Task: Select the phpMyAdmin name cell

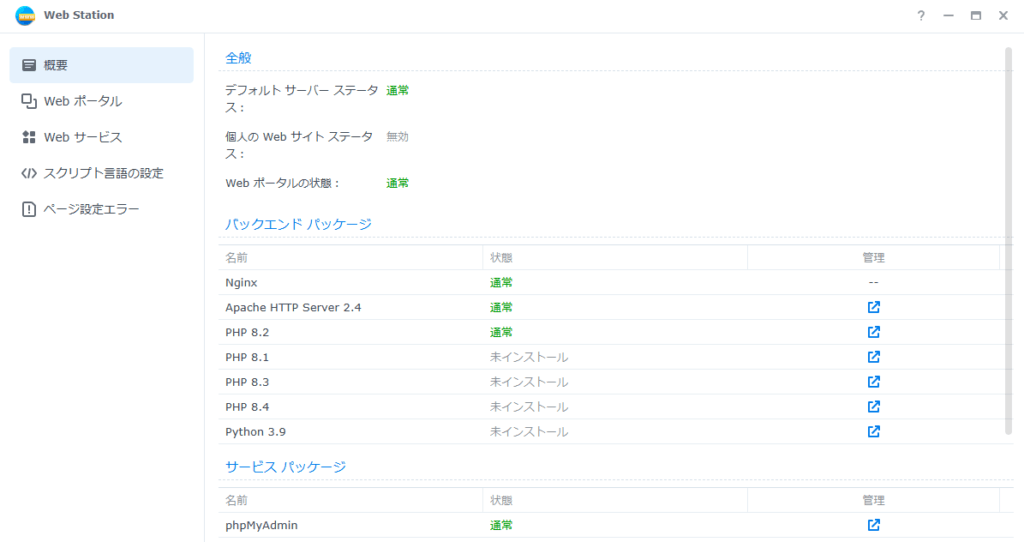Action: click(261, 525)
